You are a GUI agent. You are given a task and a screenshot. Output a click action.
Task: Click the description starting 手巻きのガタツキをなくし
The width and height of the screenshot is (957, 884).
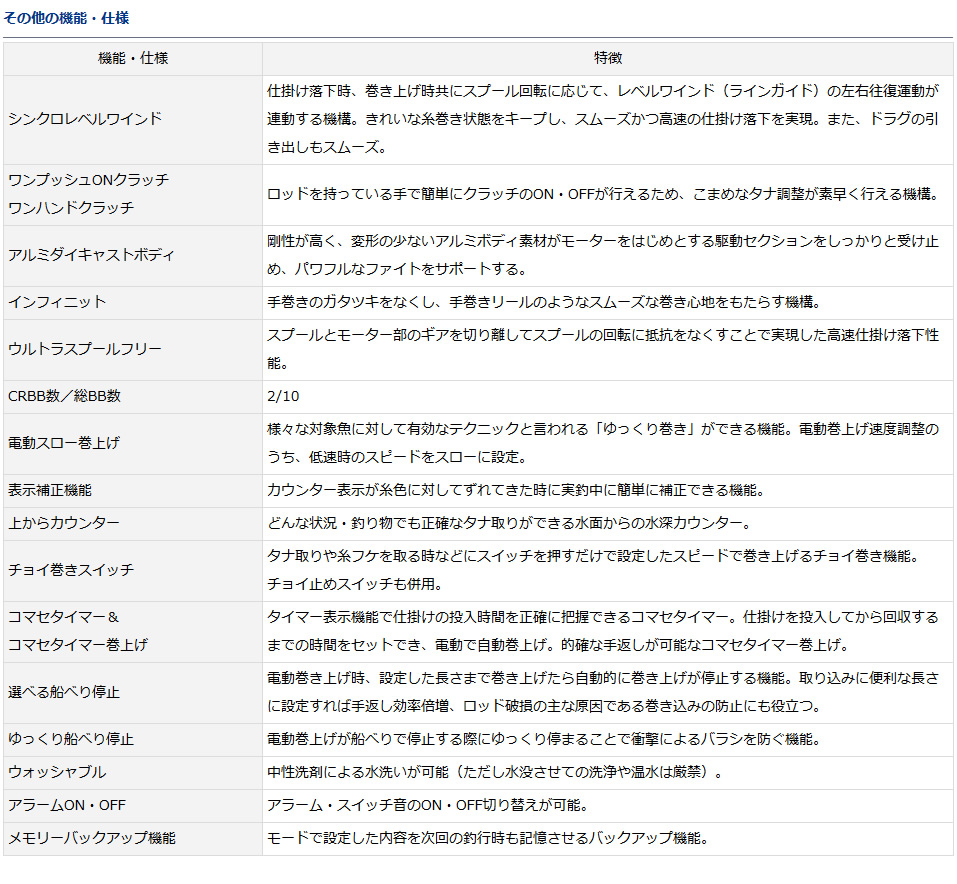tap(546, 302)
